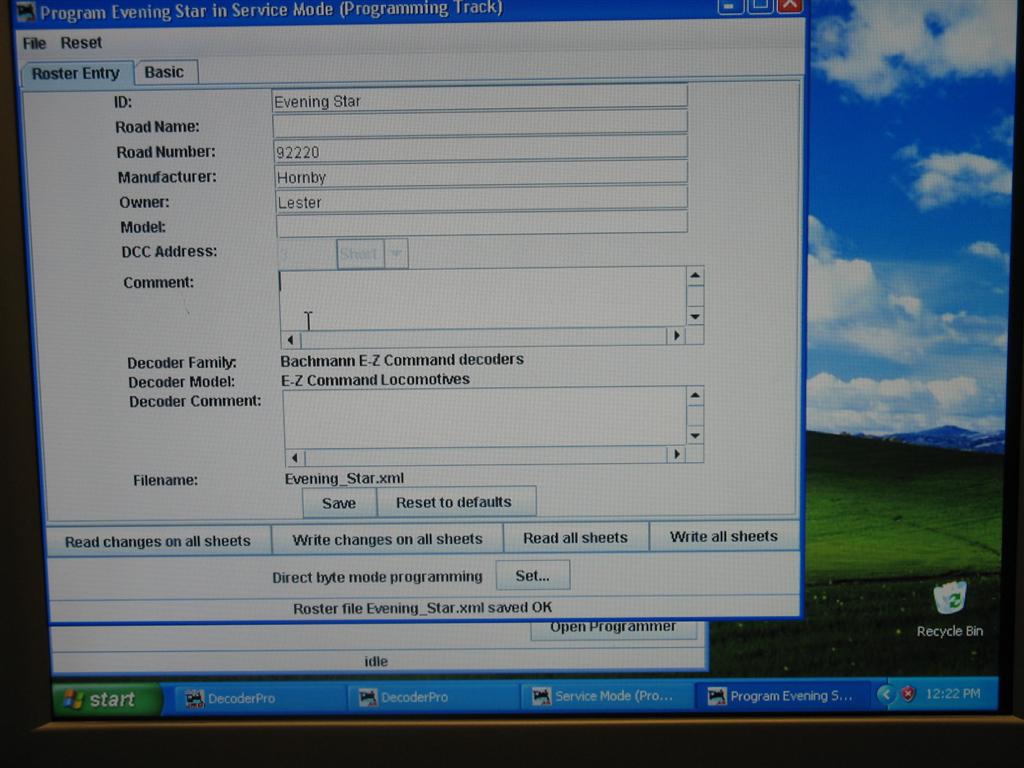
Task: Click Direct byte mode programming label
Action: point(377,577)
